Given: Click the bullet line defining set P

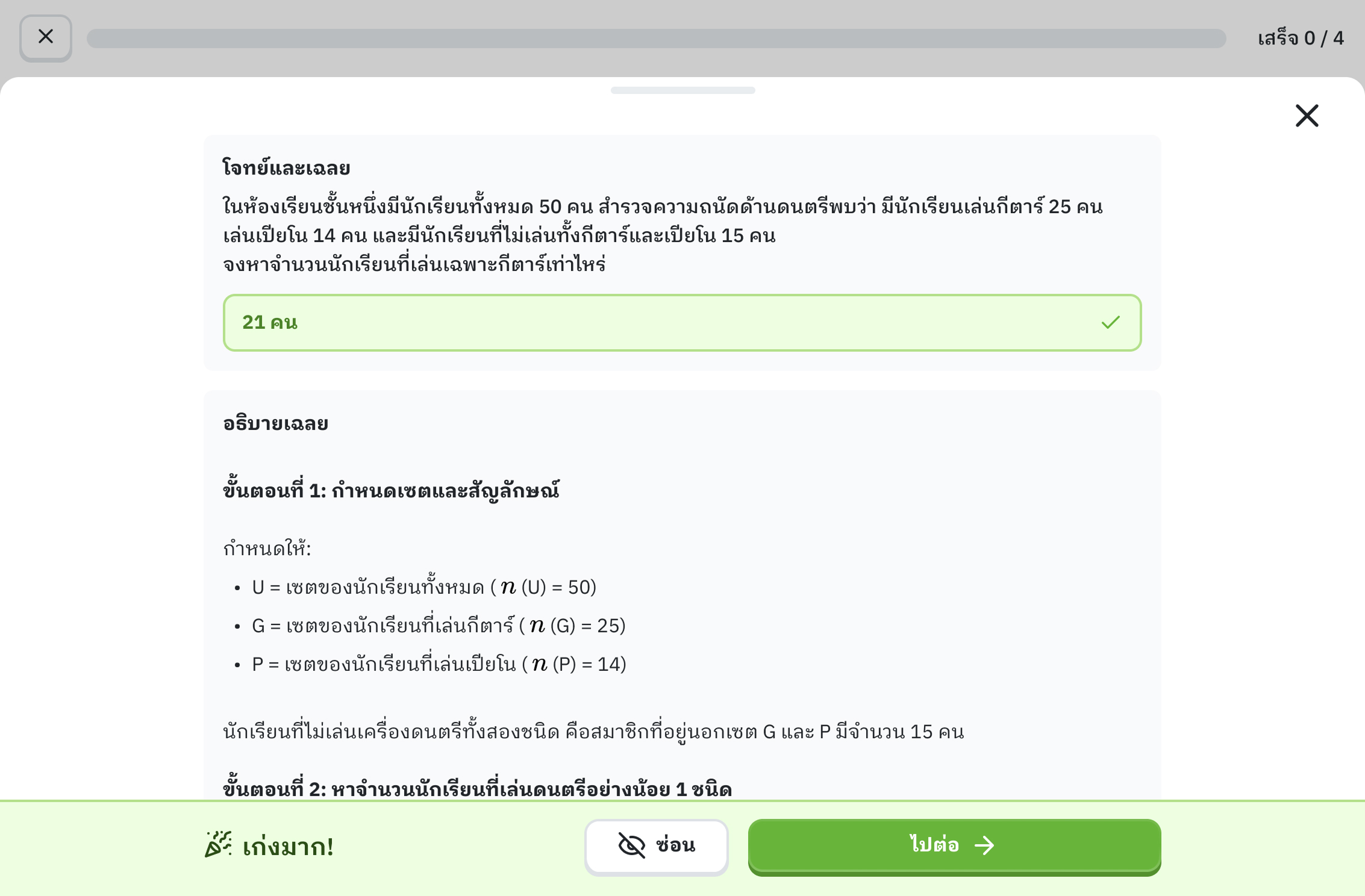Looking at the screenshot, I should click(439, 664).
